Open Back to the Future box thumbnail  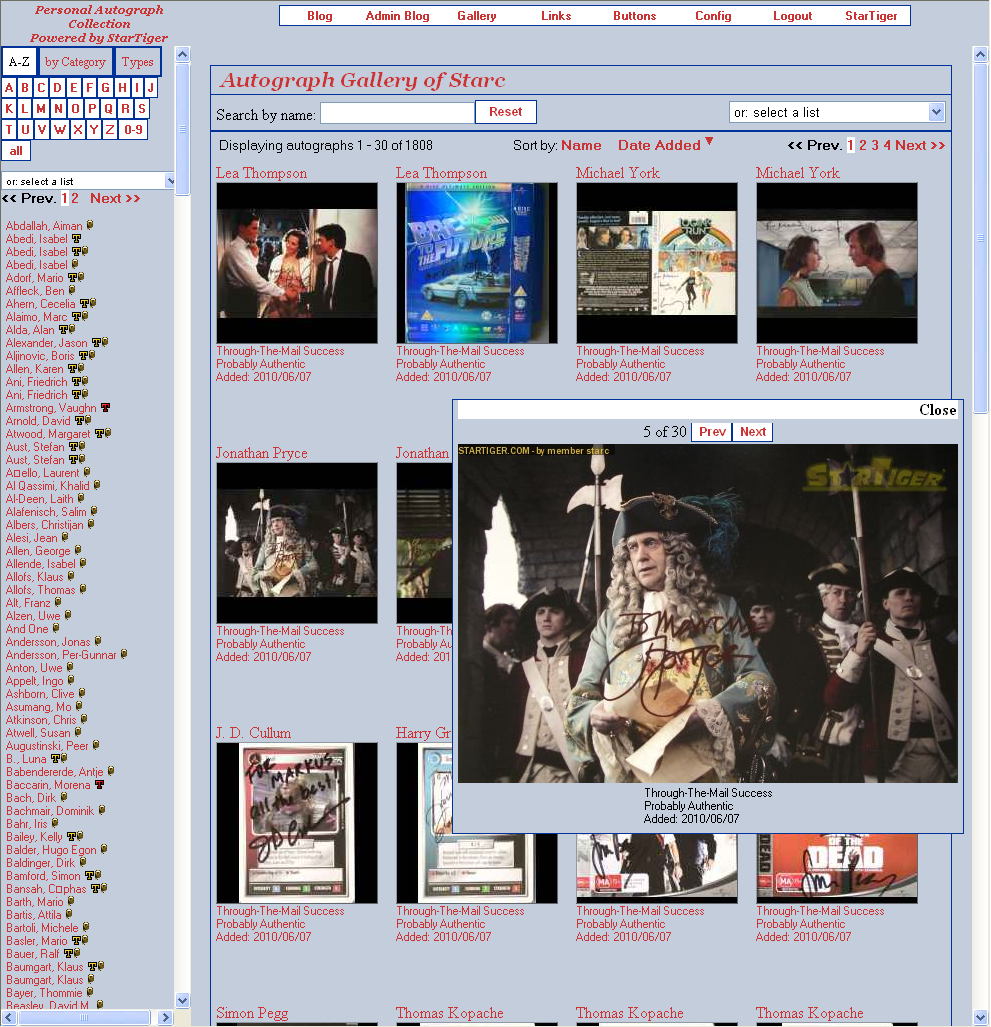(477, 263)
